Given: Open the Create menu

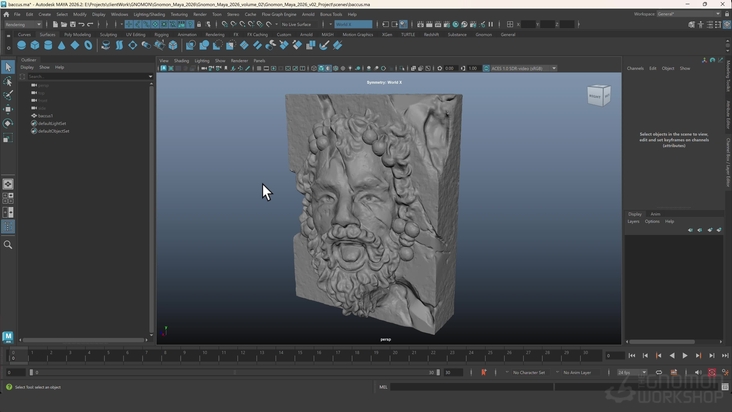Looking at the screenshot, I should (45, 14).
